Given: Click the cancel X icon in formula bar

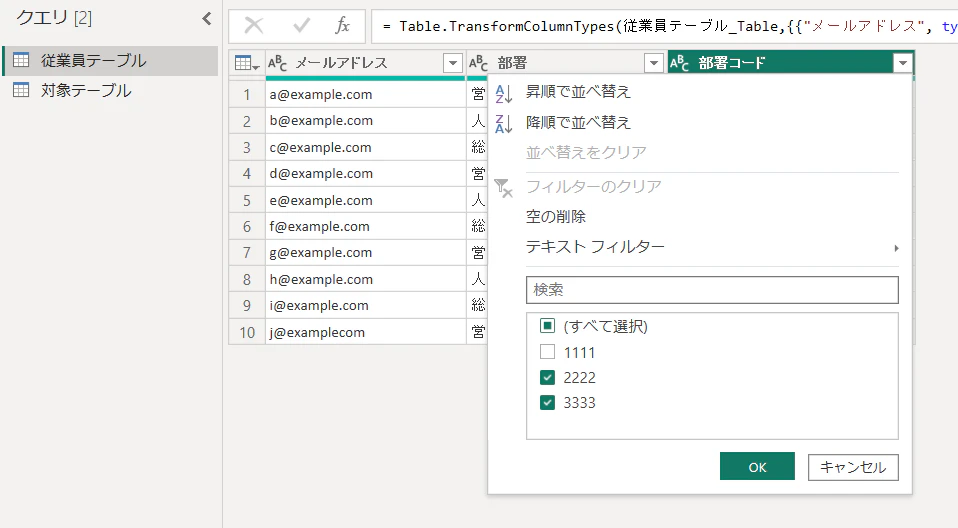Looking at the screenshot, I should point(254,26).
